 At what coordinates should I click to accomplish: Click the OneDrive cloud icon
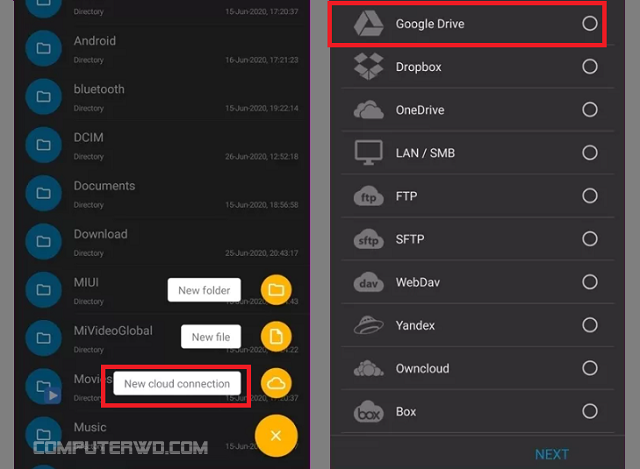(369, 110)
